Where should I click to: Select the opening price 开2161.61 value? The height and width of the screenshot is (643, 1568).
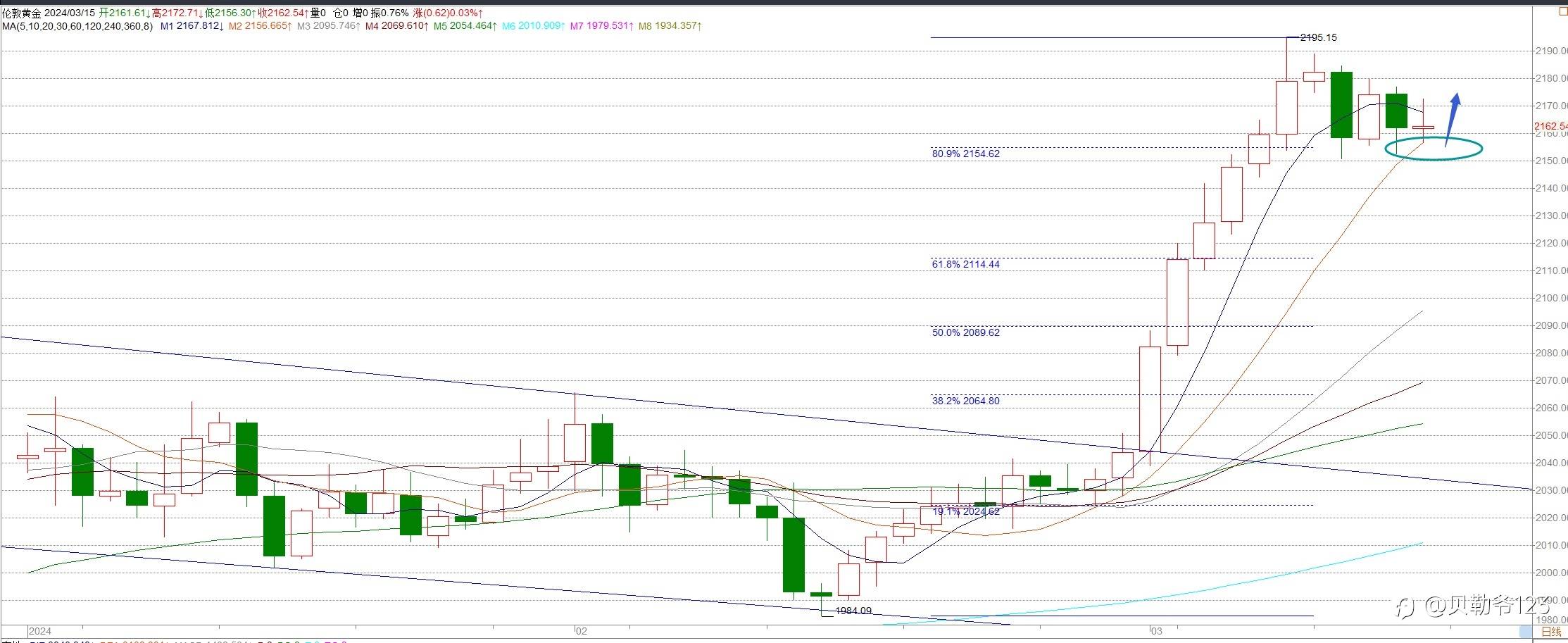click(124, 13)
